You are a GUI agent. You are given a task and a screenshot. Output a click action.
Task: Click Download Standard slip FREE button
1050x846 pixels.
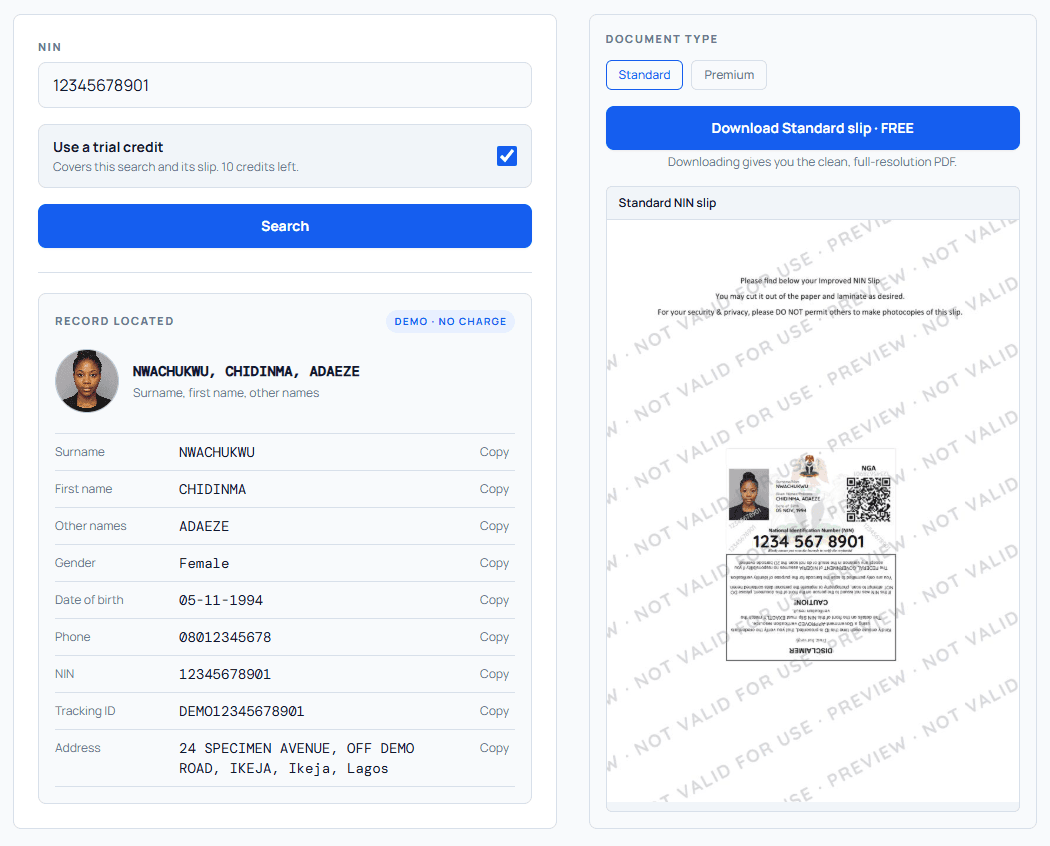(812, 128)
